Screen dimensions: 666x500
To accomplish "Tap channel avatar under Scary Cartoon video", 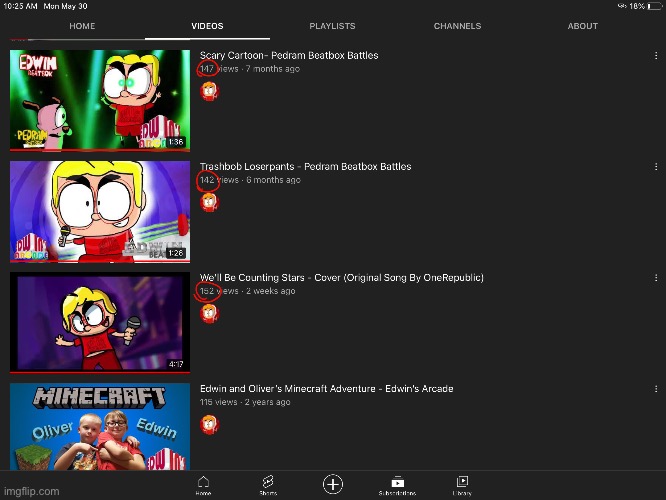I will 209,91.
